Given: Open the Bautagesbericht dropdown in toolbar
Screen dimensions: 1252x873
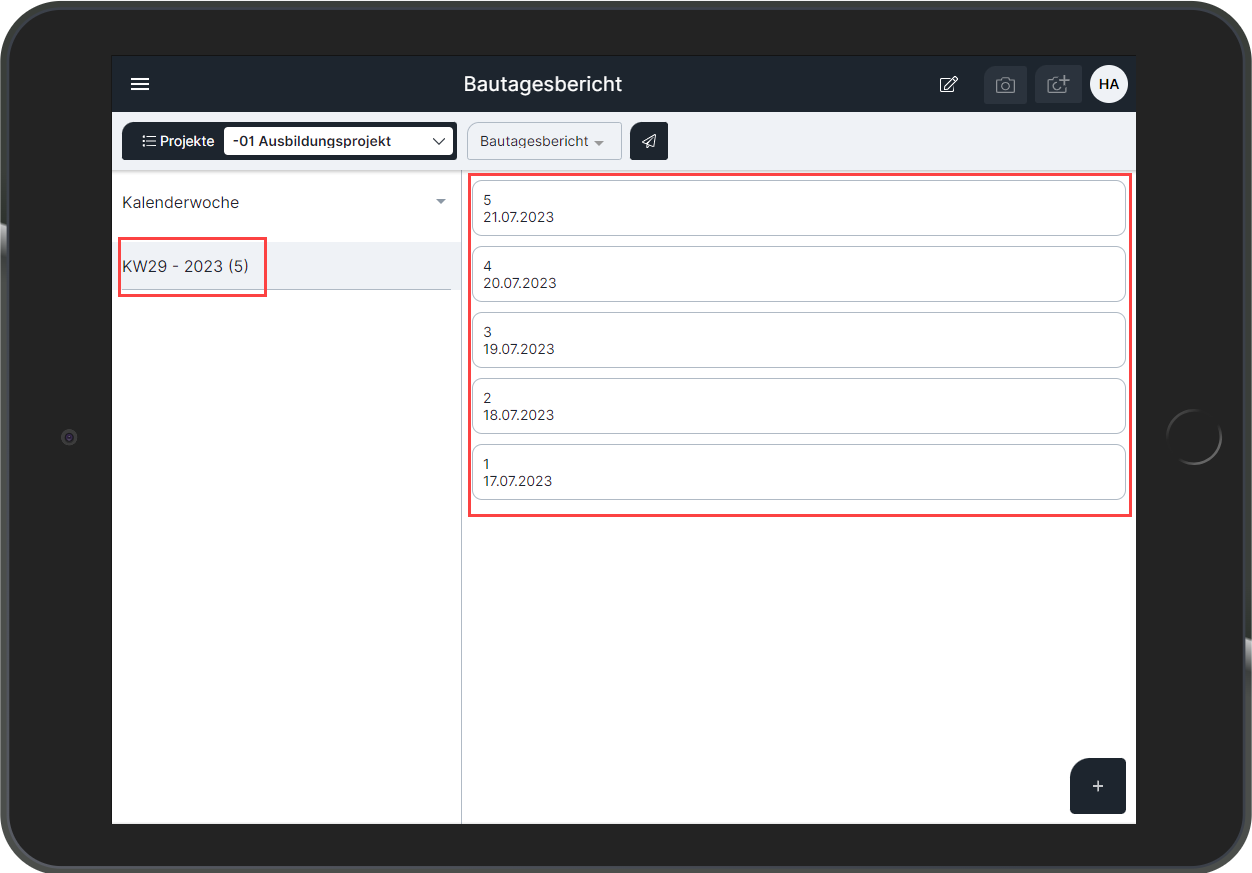Looking at the screenshot, I should point(544,141).
